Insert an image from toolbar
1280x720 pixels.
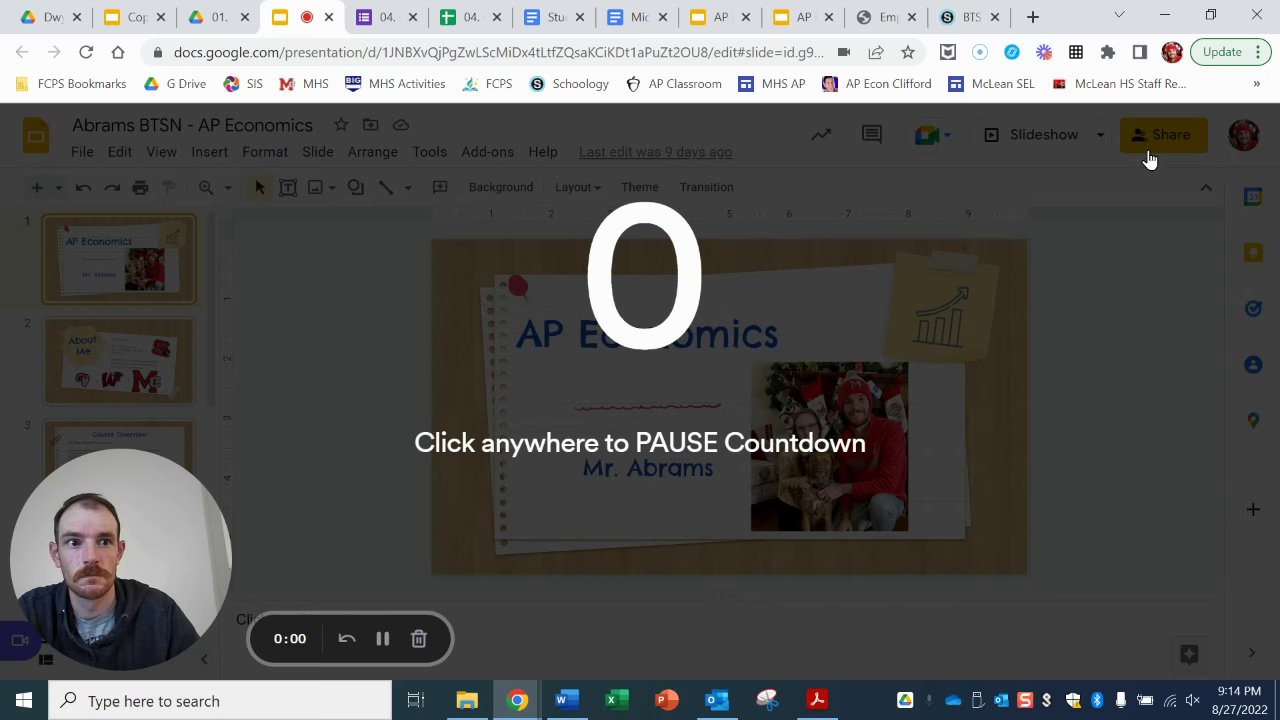click(x=315, y=187)
